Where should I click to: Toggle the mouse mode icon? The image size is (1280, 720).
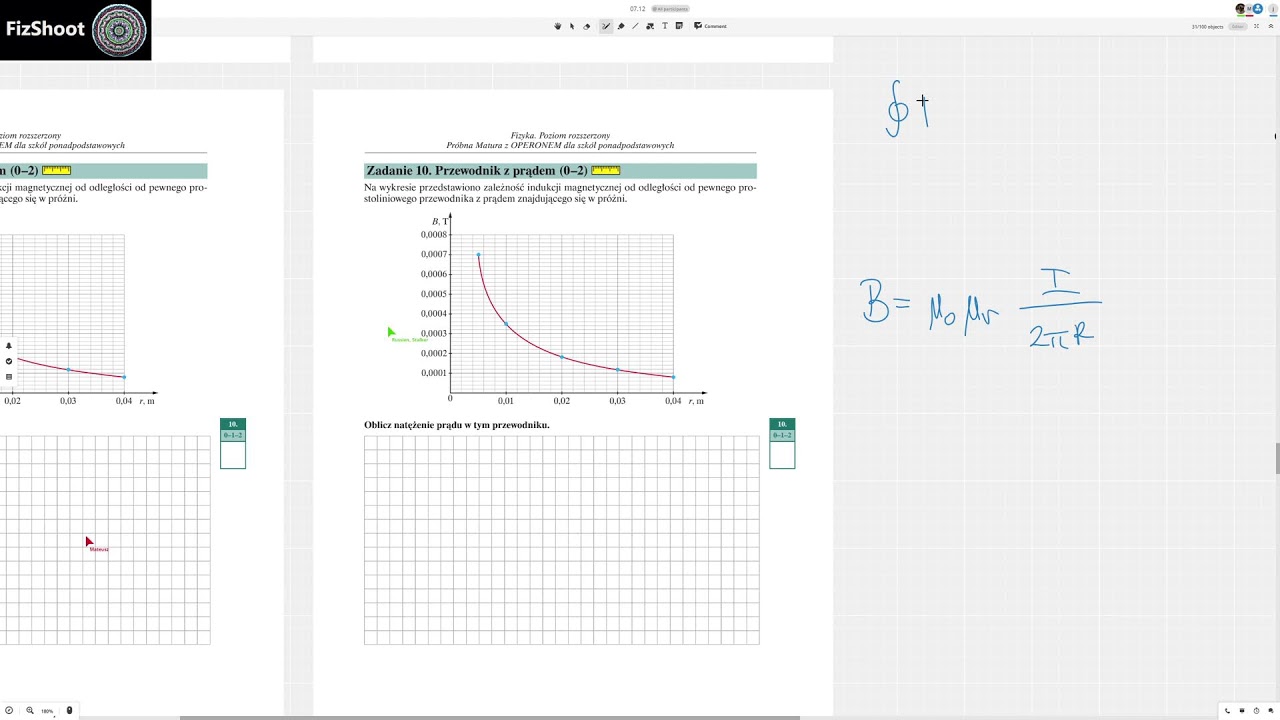pyautogui.click(x=69, y=710)
